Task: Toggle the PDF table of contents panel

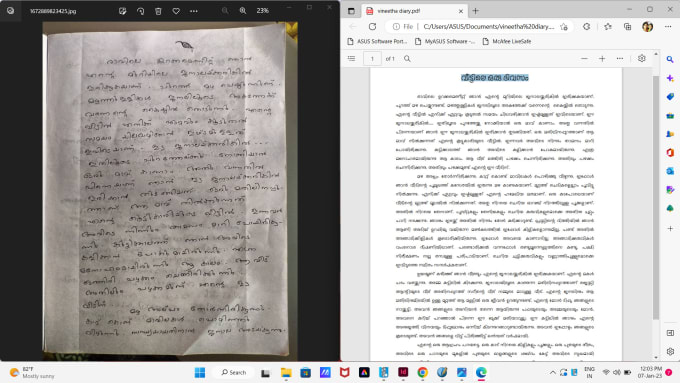Action: pos(351,59)
